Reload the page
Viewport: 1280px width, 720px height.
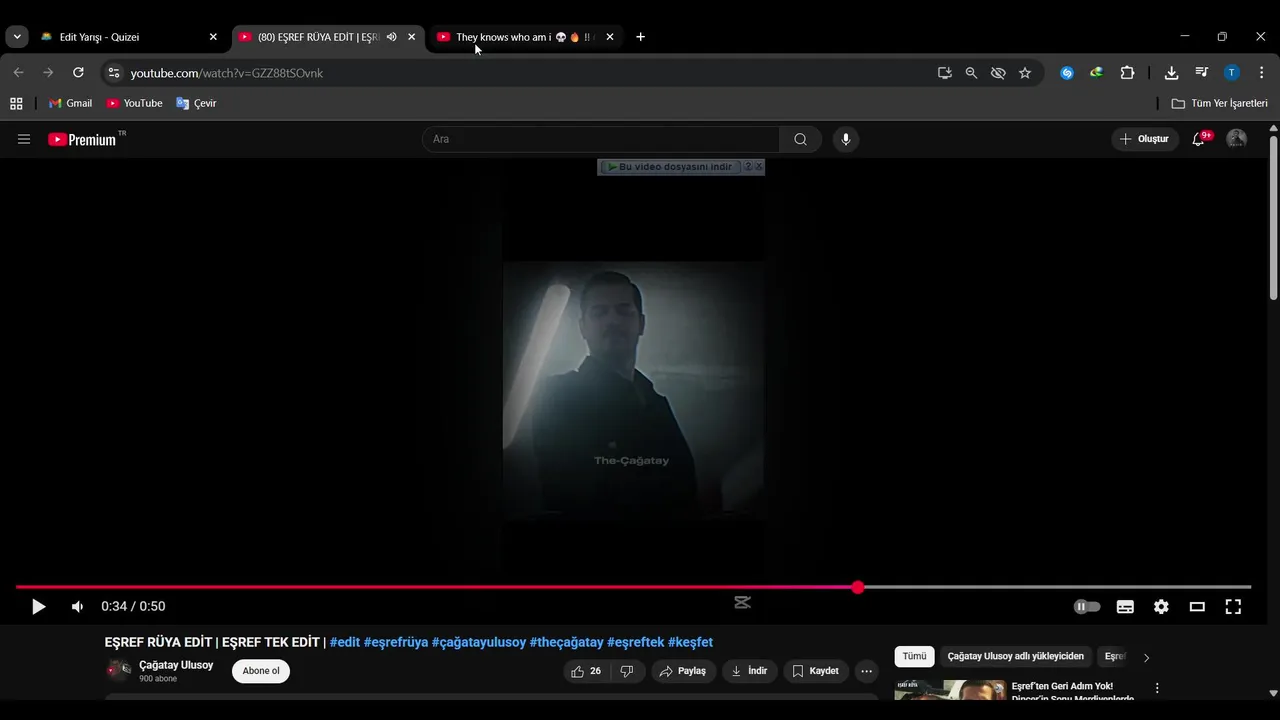(x=78, y=73)
